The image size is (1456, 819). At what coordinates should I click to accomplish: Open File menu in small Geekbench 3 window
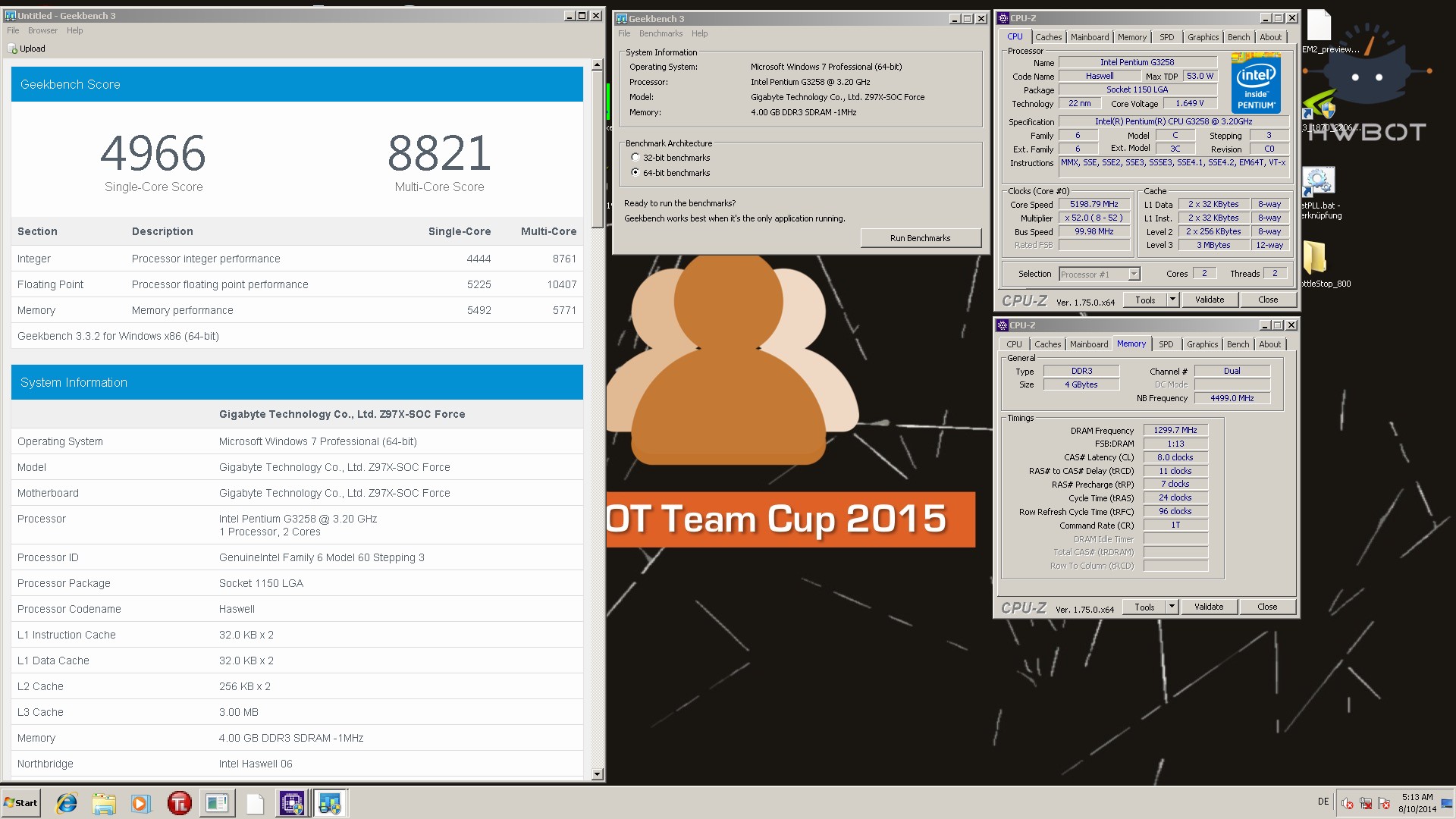pos(624,33)
